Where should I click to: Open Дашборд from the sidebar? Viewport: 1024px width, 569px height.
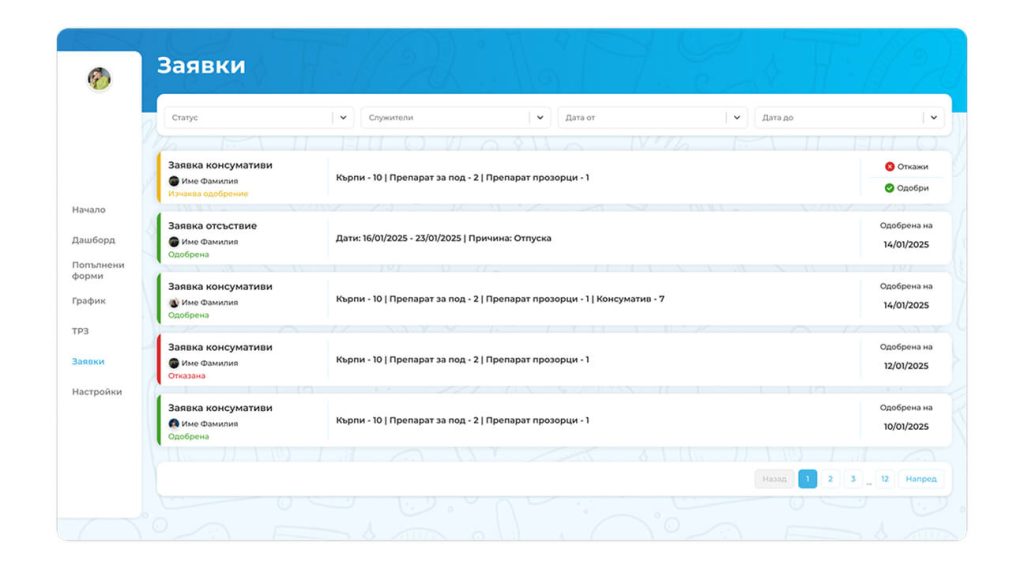click(93, 240)
